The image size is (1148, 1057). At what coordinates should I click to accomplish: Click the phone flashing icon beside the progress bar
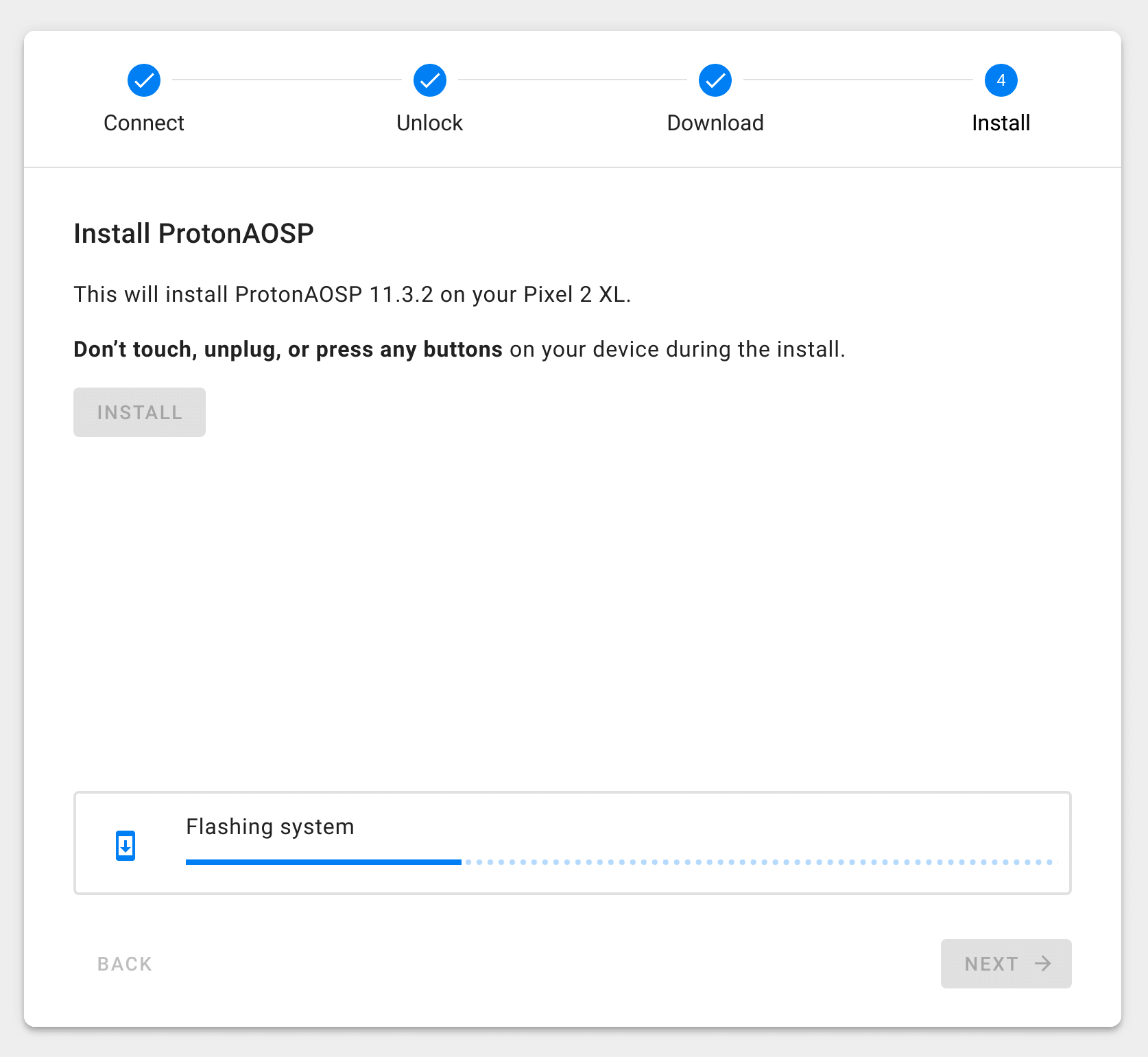click(125, 846)
